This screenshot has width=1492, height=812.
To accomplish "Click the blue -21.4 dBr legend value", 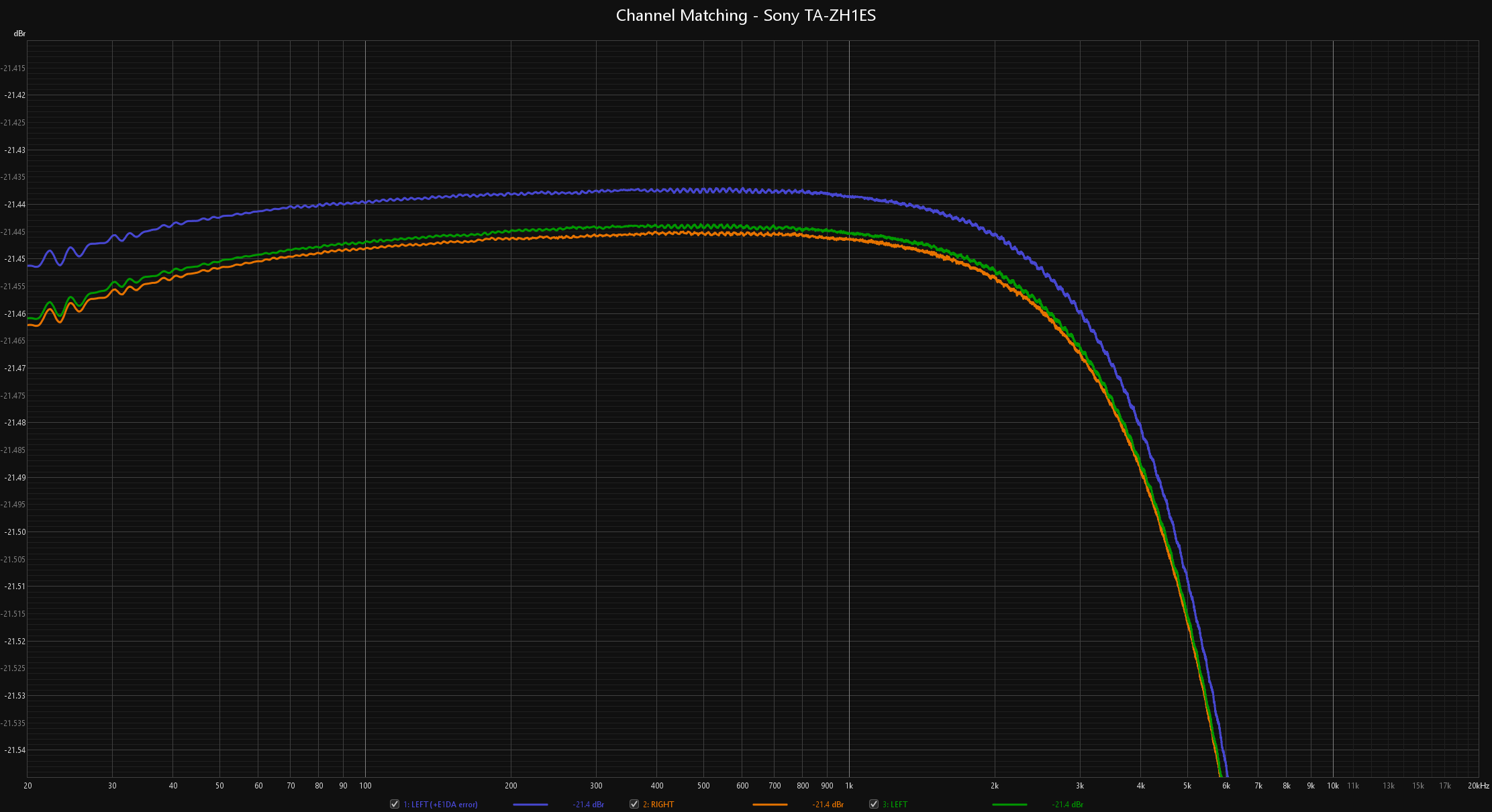I will 589,805.
